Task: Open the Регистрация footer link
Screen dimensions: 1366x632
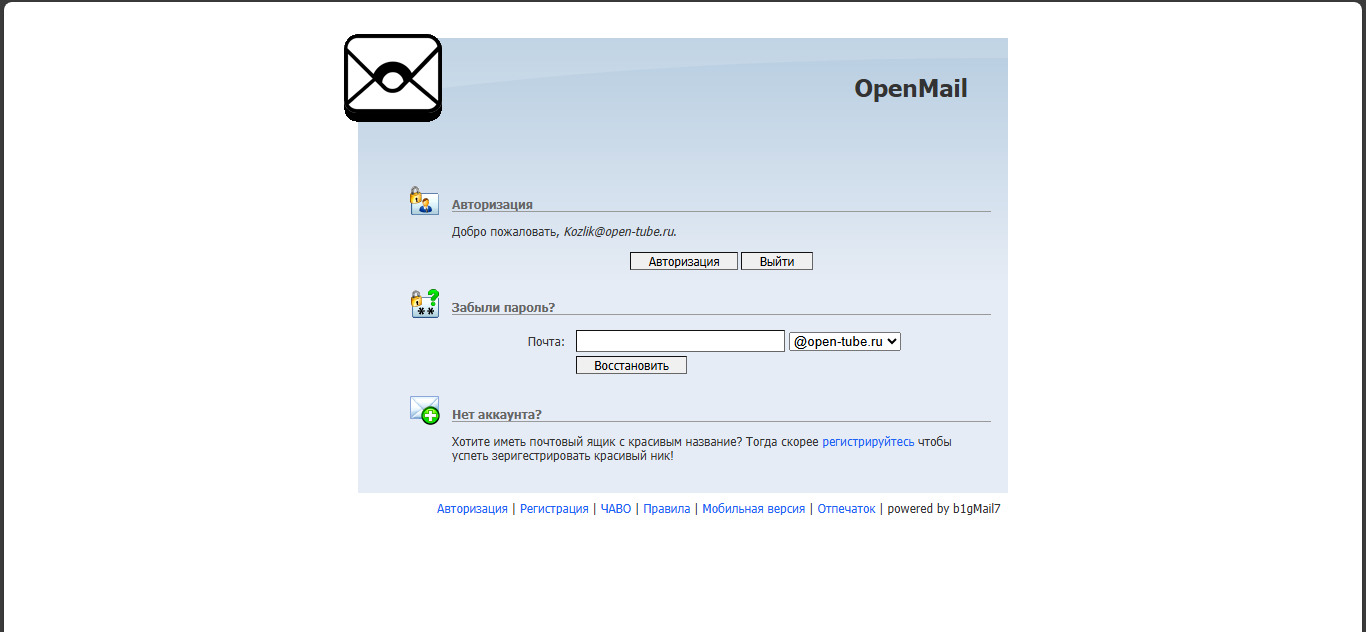Action: coord(554,509)
